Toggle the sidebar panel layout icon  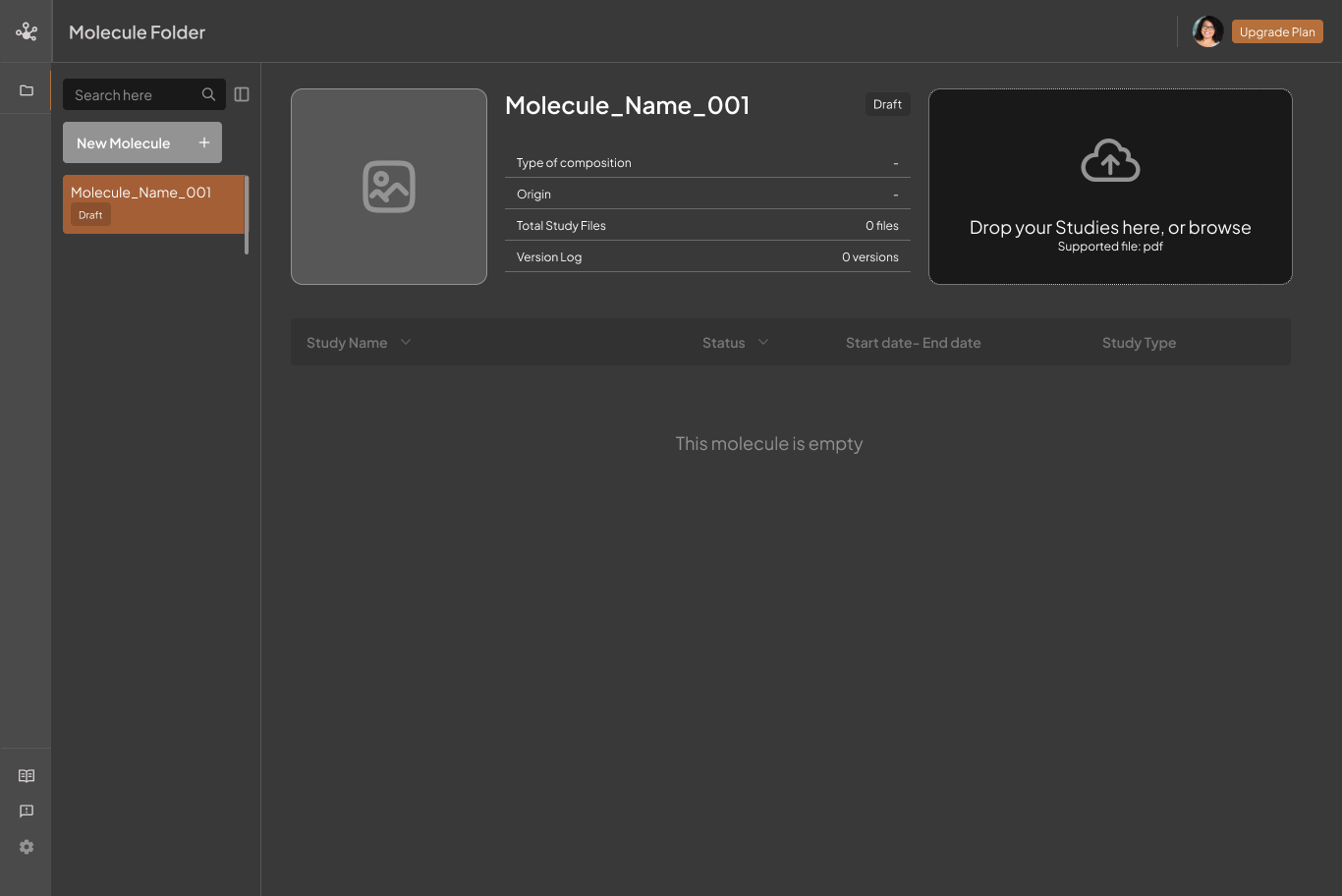pos(242,94)
